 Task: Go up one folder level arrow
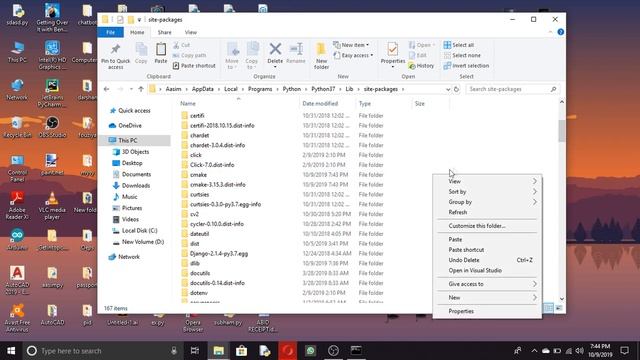click(x=141, y=89)
